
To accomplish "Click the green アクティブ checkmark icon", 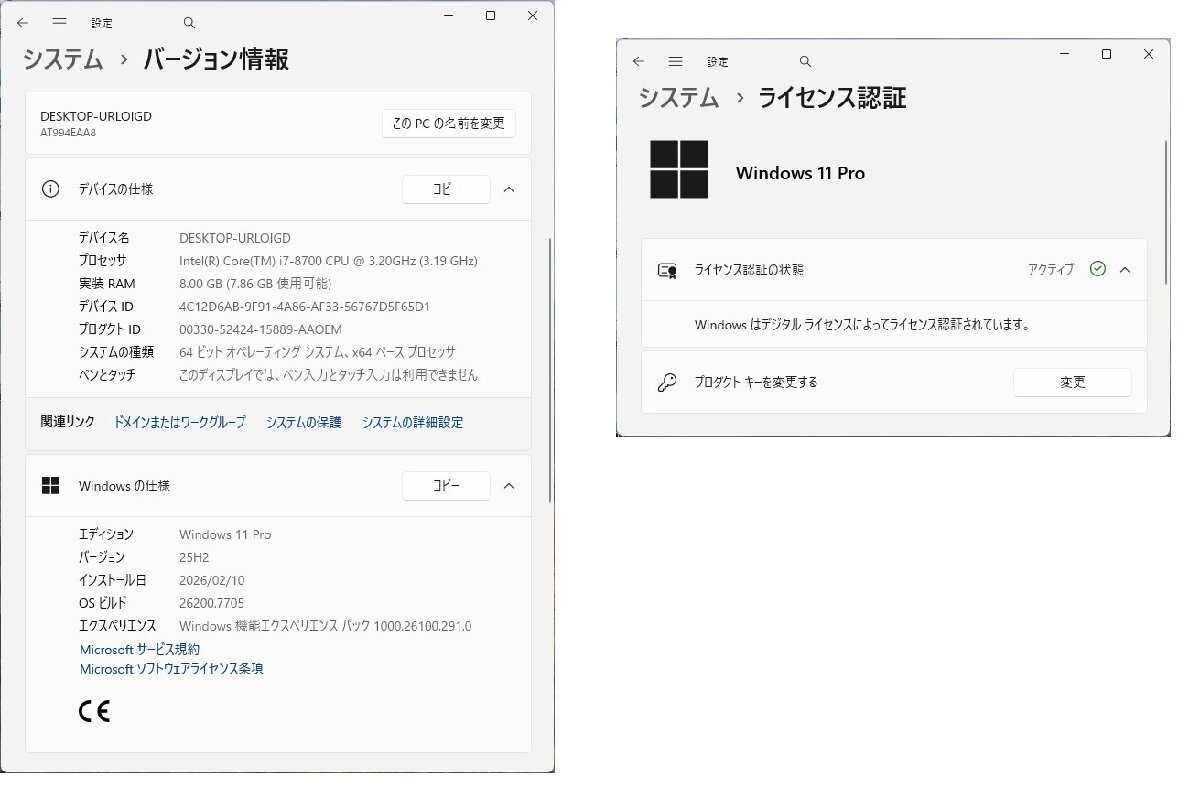I will tap(1097, 269).
